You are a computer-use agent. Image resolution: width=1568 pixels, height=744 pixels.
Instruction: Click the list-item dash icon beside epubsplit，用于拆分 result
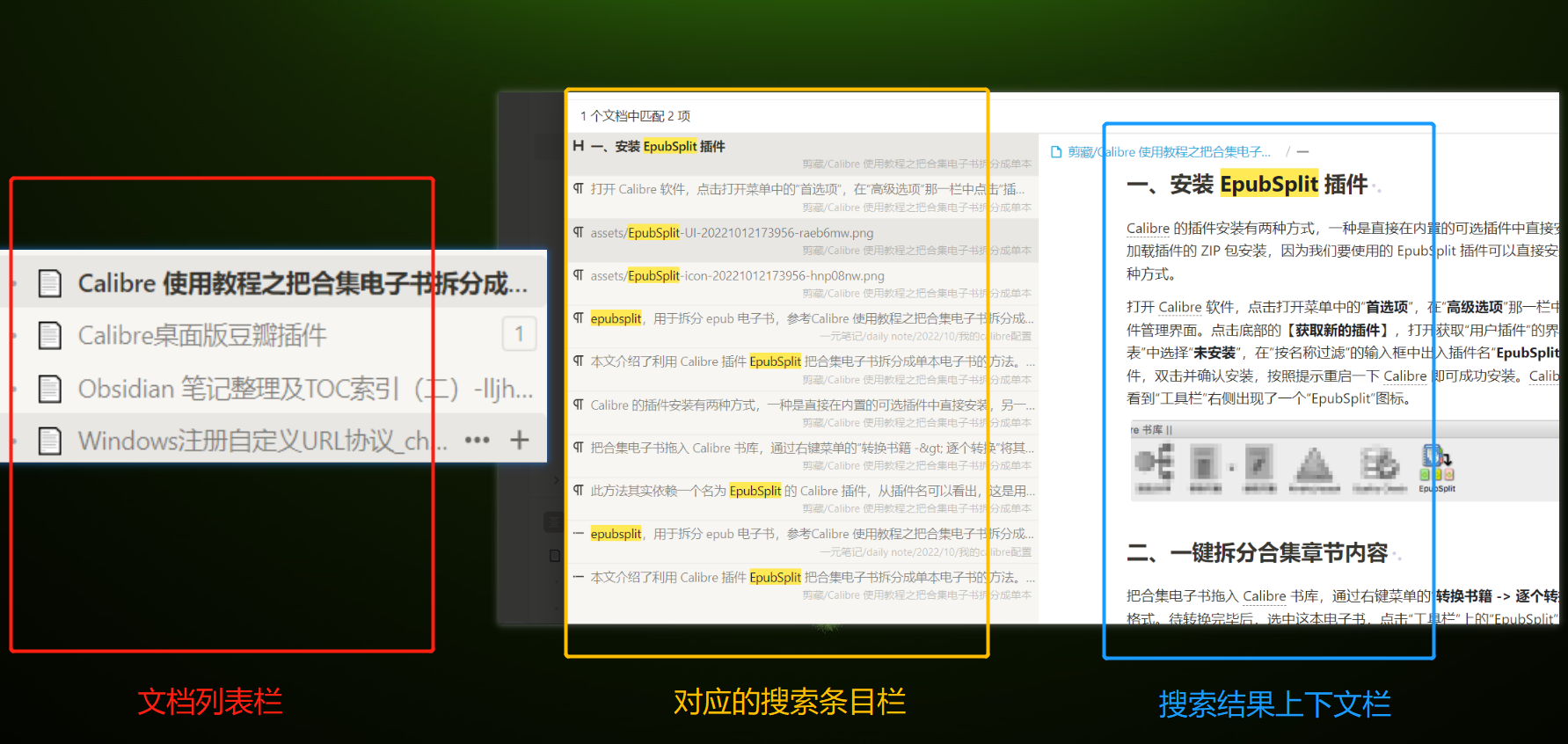tap(579, 533)
